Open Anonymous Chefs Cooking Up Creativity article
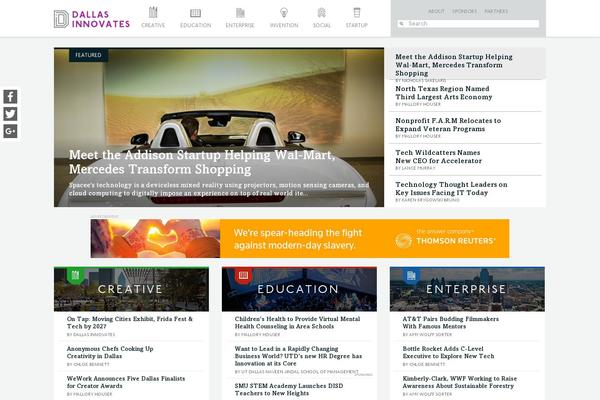The height and width of the screenshot is (400, 600). (x=110, y=353)
